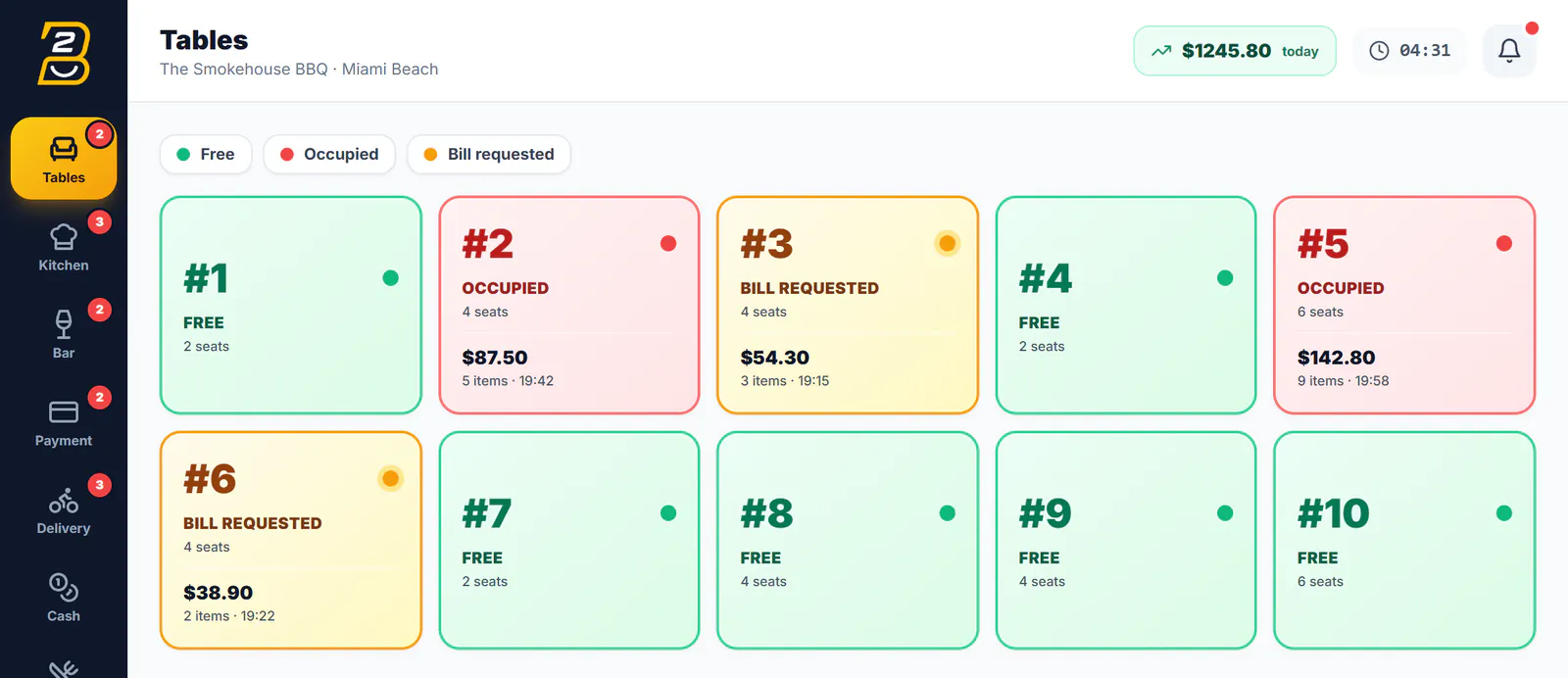Click the orange status dot on table #3

coord(947,243)
